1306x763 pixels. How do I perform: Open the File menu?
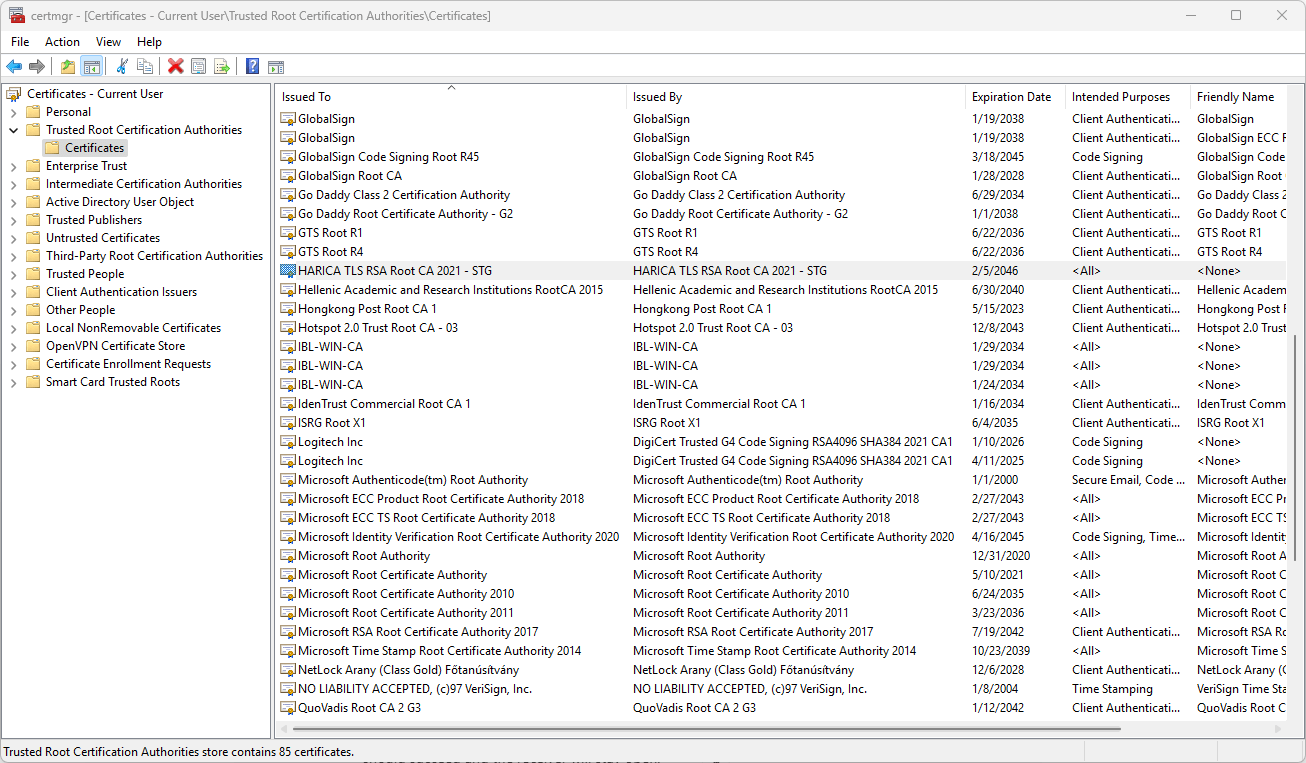(20, 42)
